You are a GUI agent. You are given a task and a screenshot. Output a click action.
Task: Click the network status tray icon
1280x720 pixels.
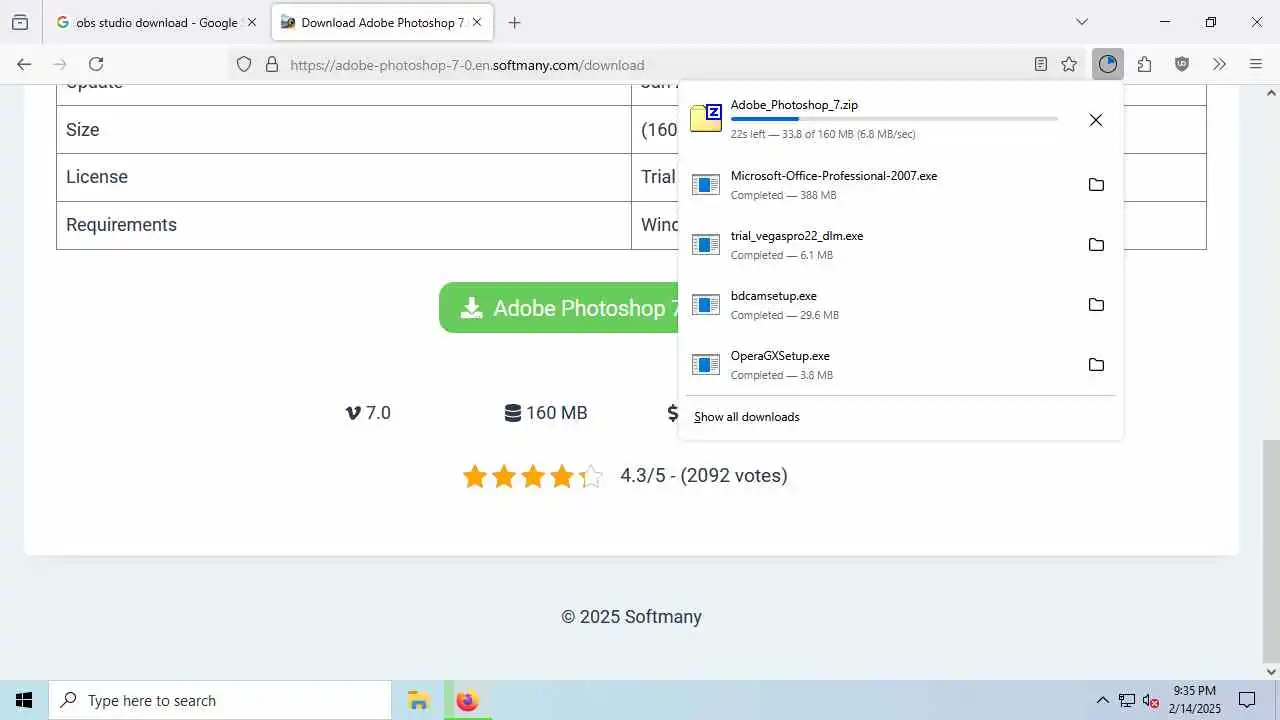[x=1127, y=700]
